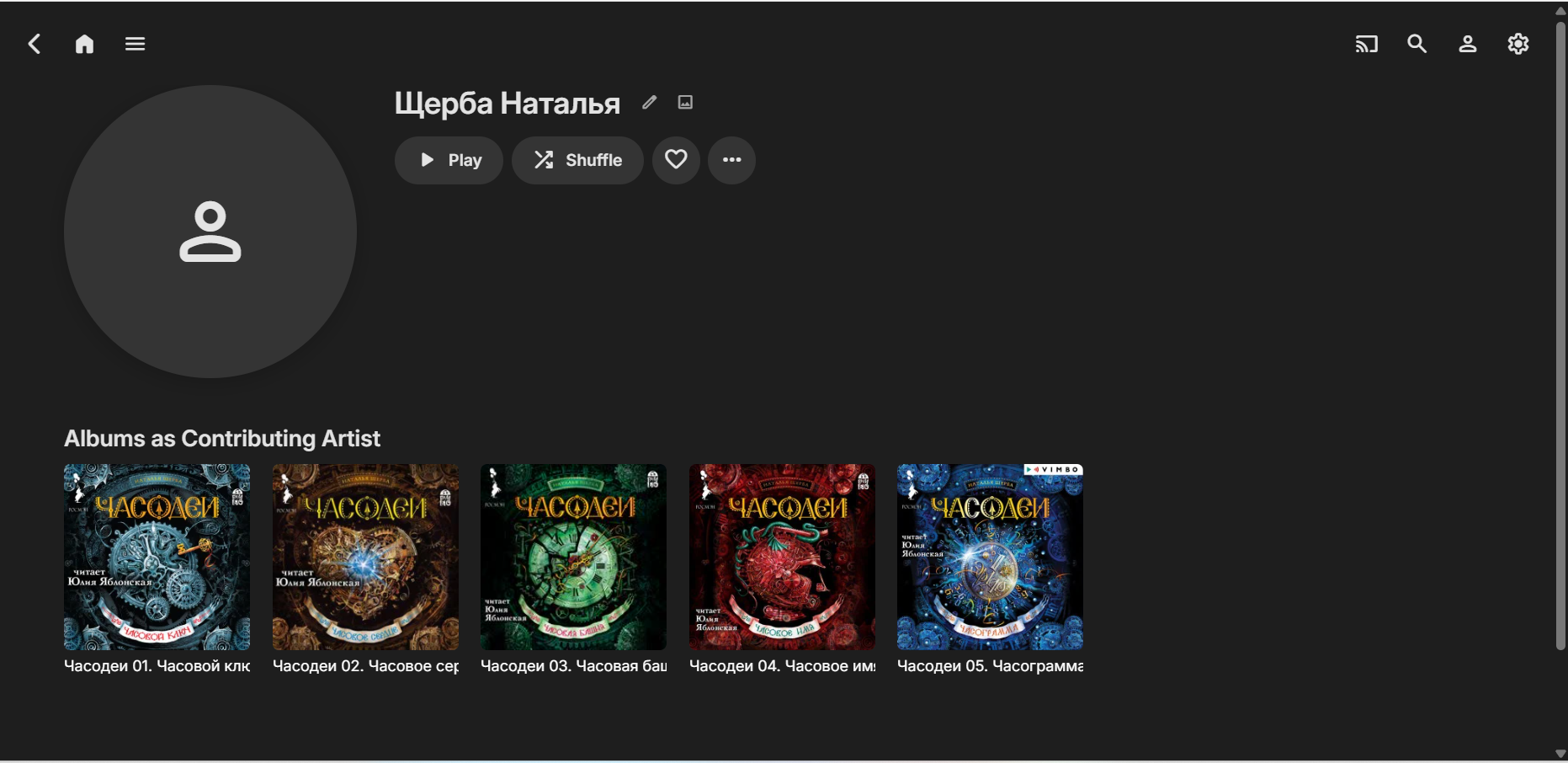Open the Часодеи 01 album cover
Screen dimensions: 1568x763
[157, 557]
